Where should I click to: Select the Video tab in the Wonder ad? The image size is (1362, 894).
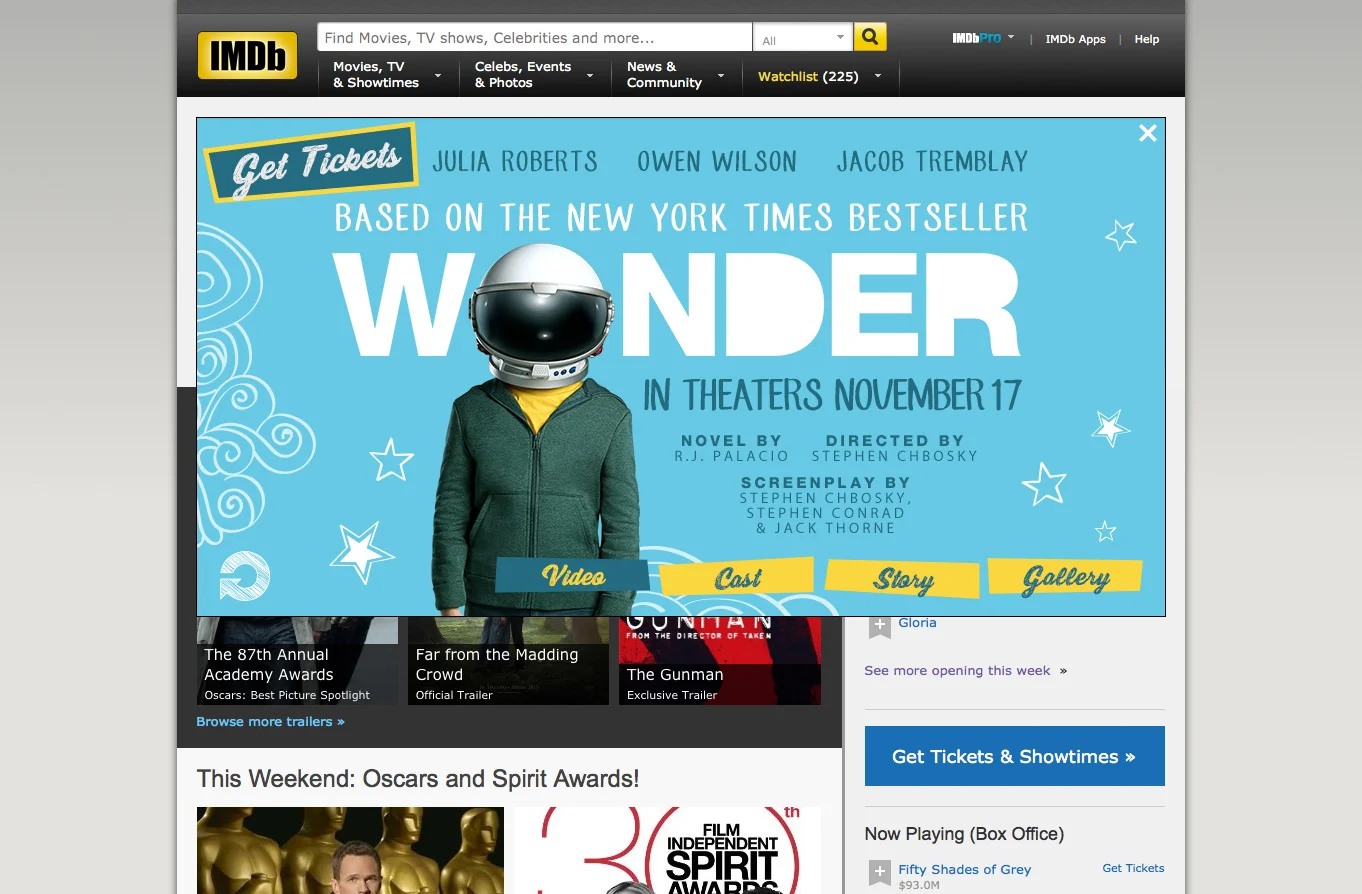[x=573, y=576]
